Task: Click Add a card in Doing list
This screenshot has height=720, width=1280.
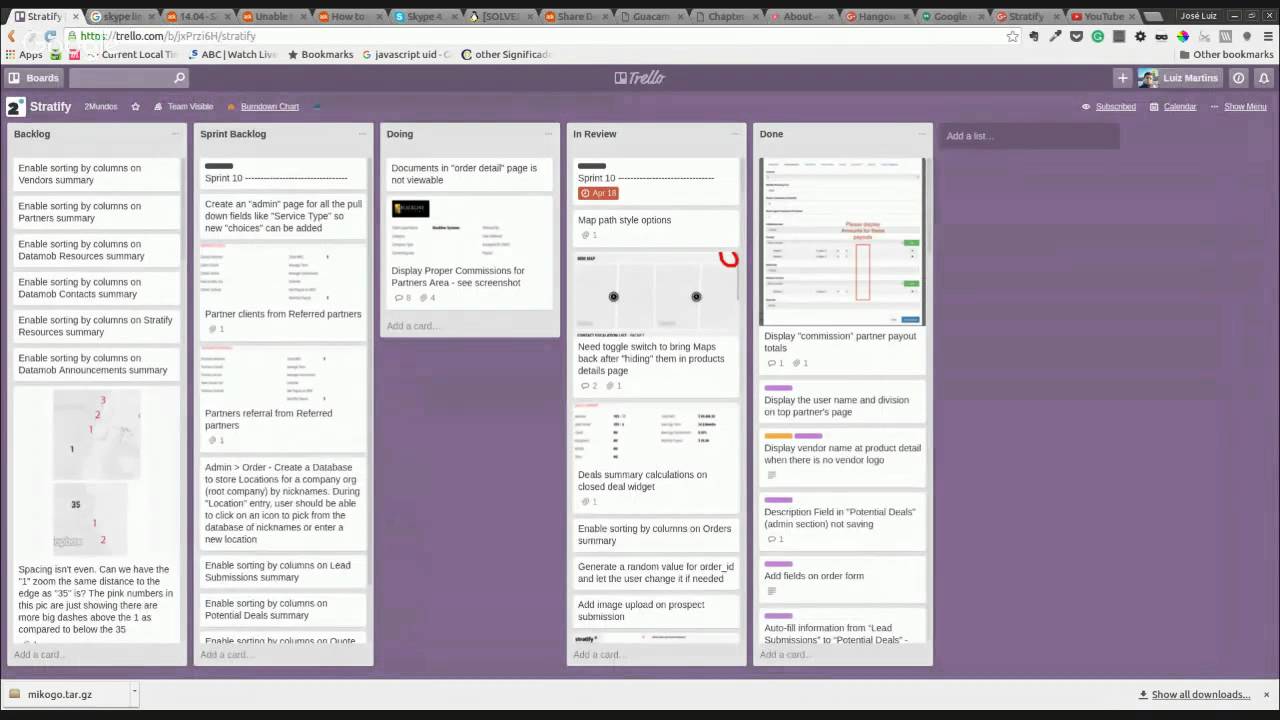Action: 413,326
